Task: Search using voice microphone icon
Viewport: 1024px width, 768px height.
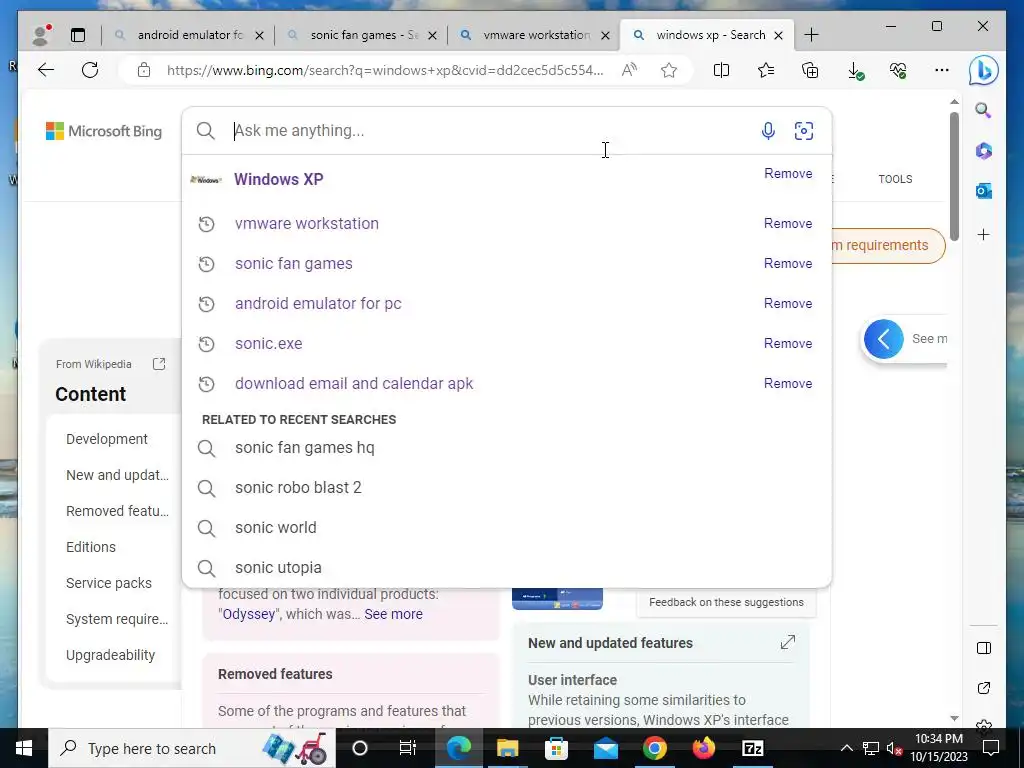Action: tap(768, 131)
